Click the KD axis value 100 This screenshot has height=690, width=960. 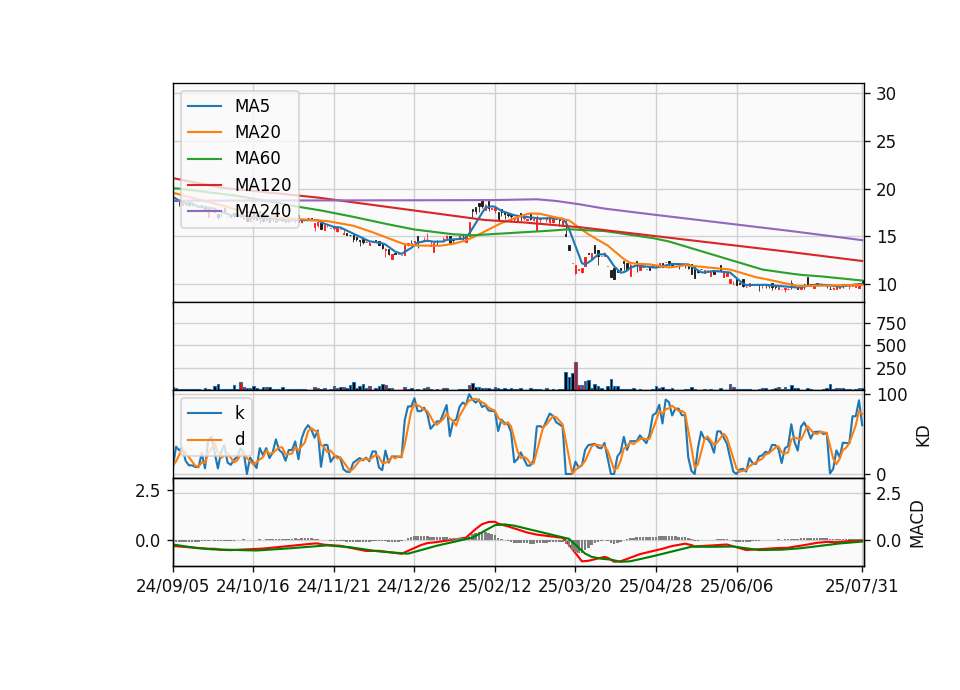pos(892,396)
